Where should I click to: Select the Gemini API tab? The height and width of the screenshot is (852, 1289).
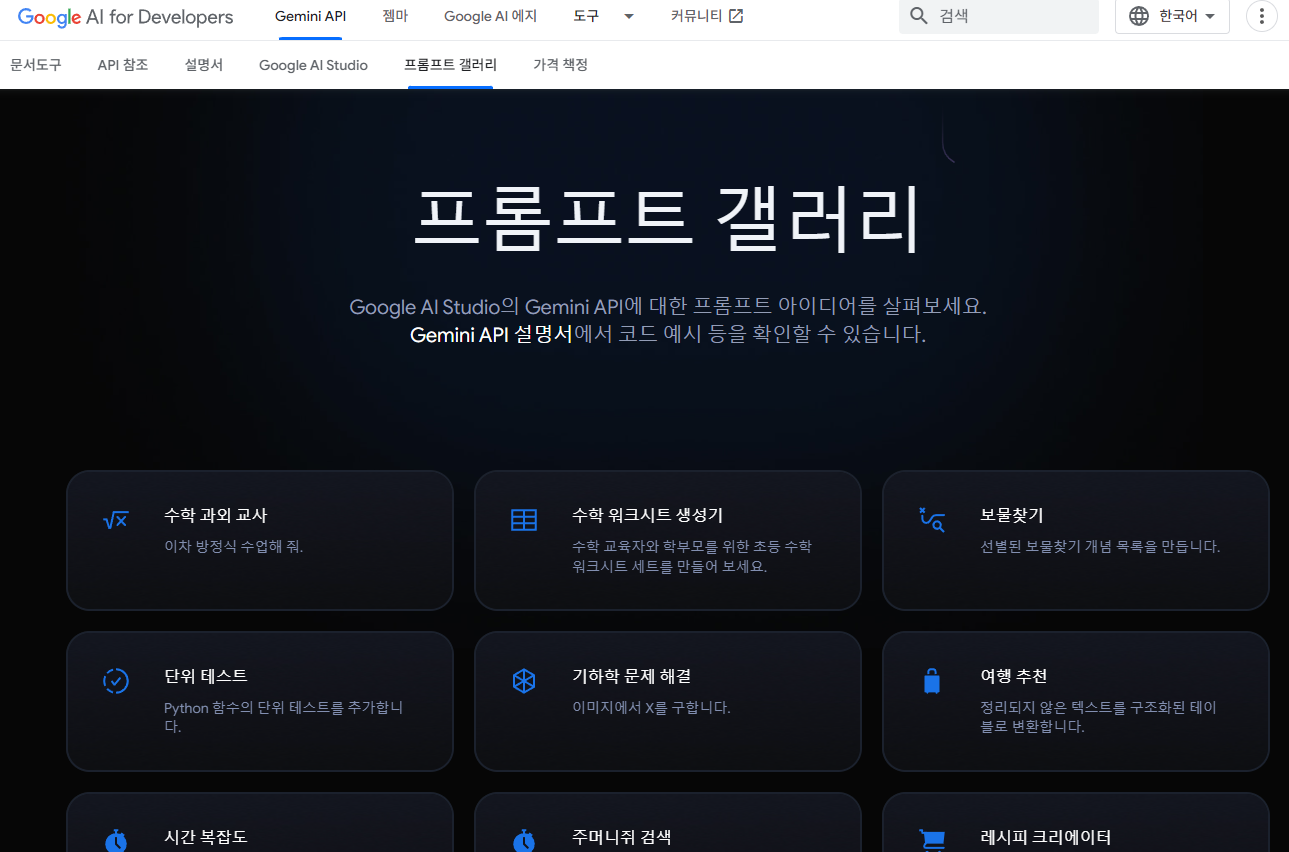pyautogui.click(x=311, y=16)
